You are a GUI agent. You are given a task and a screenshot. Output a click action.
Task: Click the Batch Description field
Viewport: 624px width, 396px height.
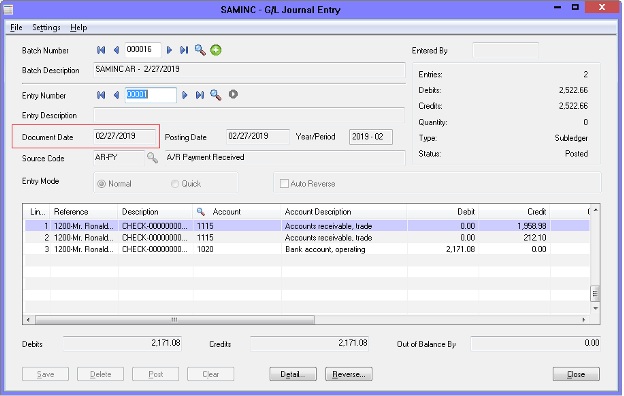(250, 70)
